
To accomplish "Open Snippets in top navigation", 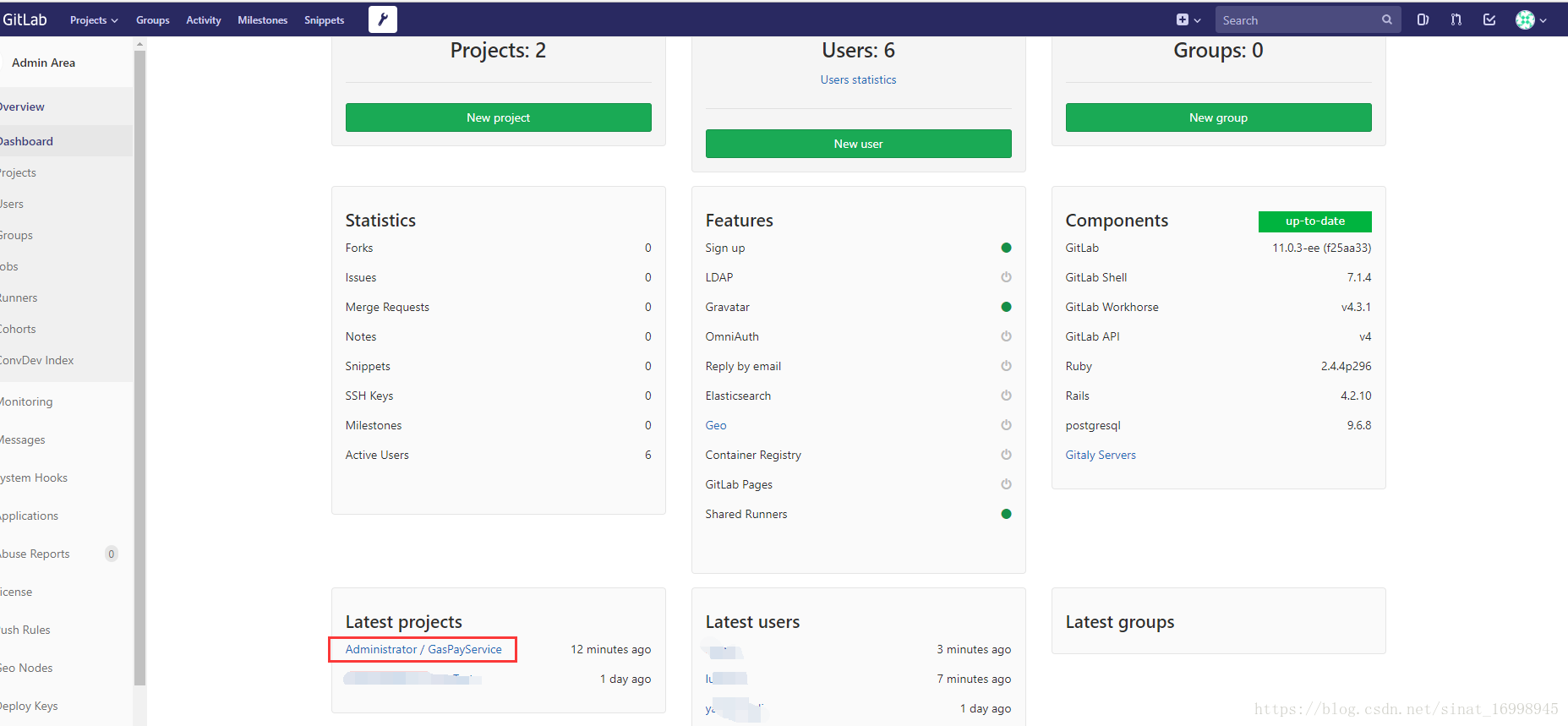I will pyautogui.click(x=325, y=20).
